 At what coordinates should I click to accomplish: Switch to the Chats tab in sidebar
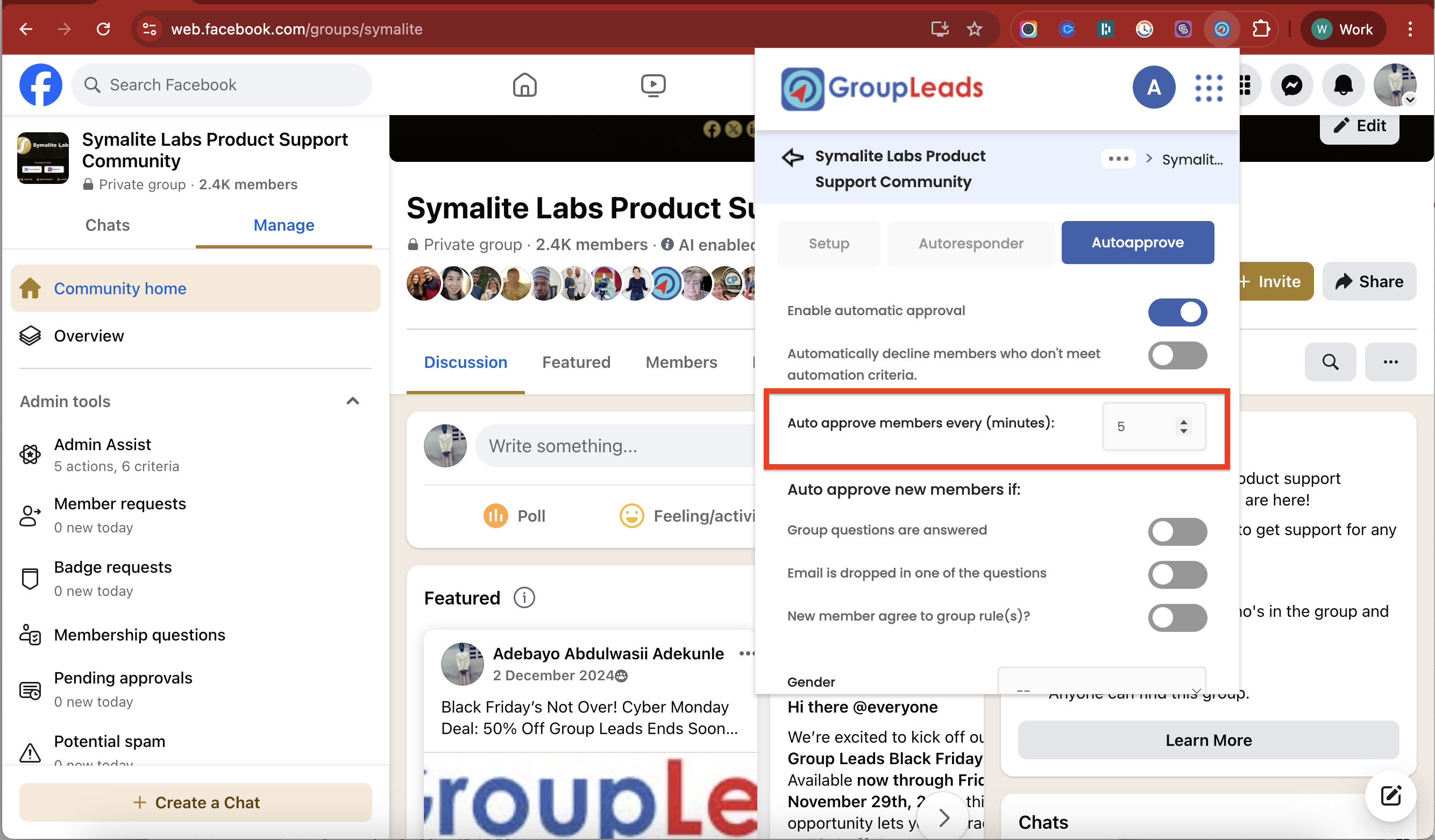pyautogui.click(x=107, y=225)
